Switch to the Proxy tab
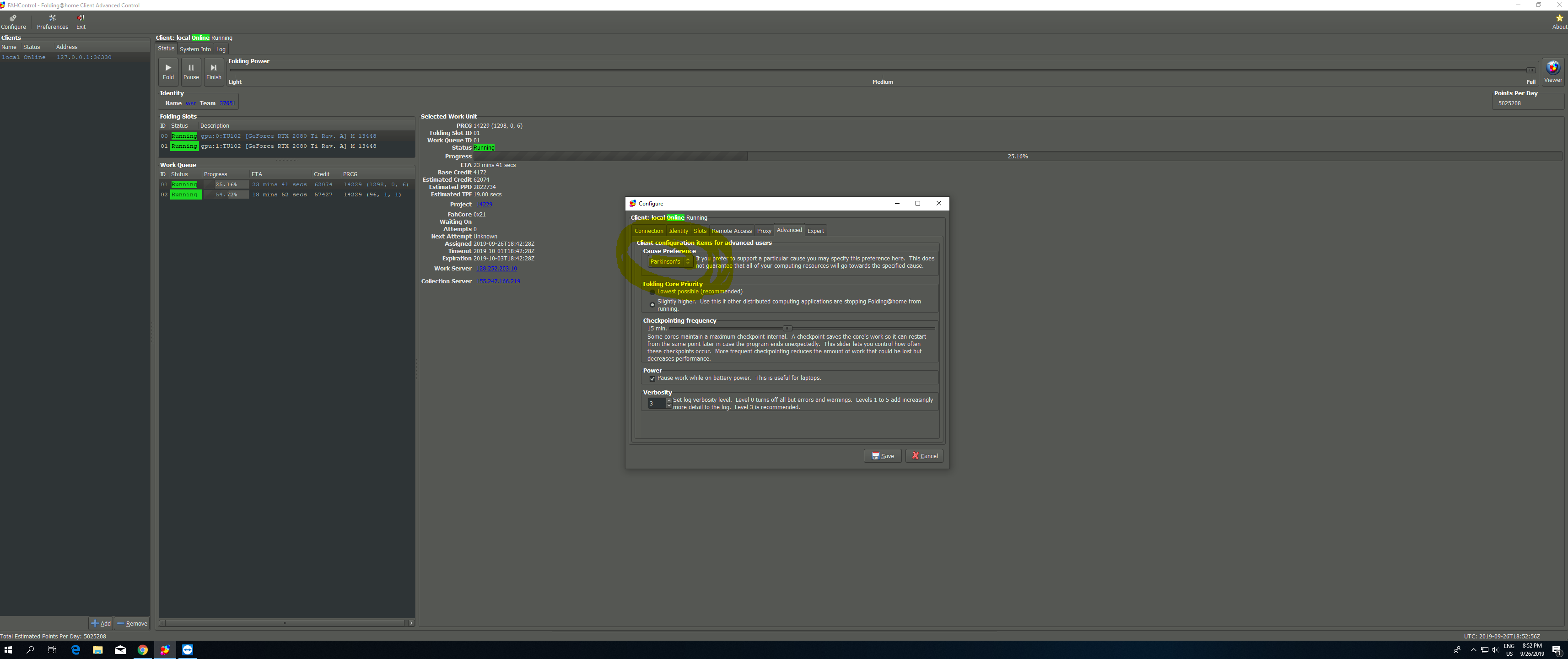Screen dimensions: 1568x659 [x=764, y=231]
